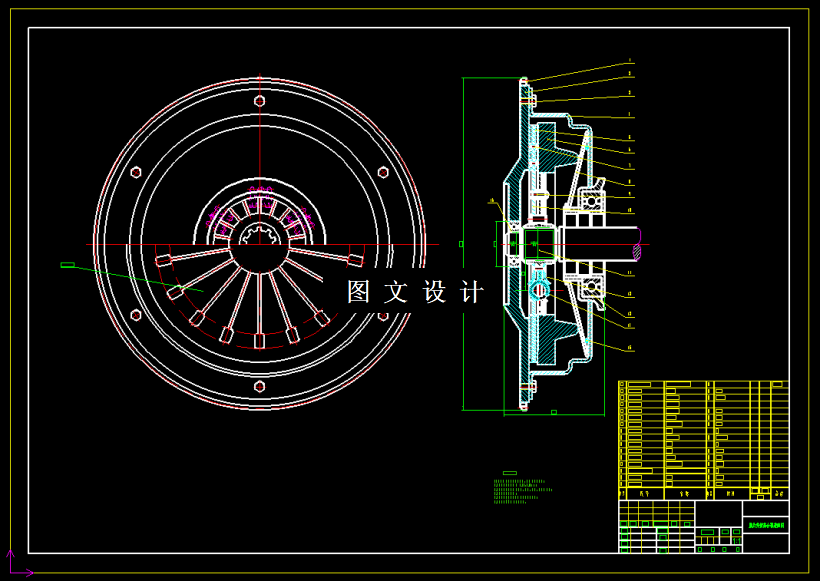
Task: Select the overall diameter dimension text on green line
Action: [461, 244]
